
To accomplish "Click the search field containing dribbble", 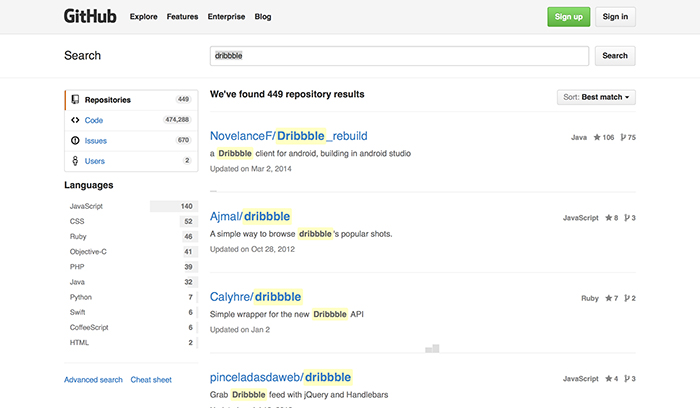I will pyautogui.click(x=400, y=56).
